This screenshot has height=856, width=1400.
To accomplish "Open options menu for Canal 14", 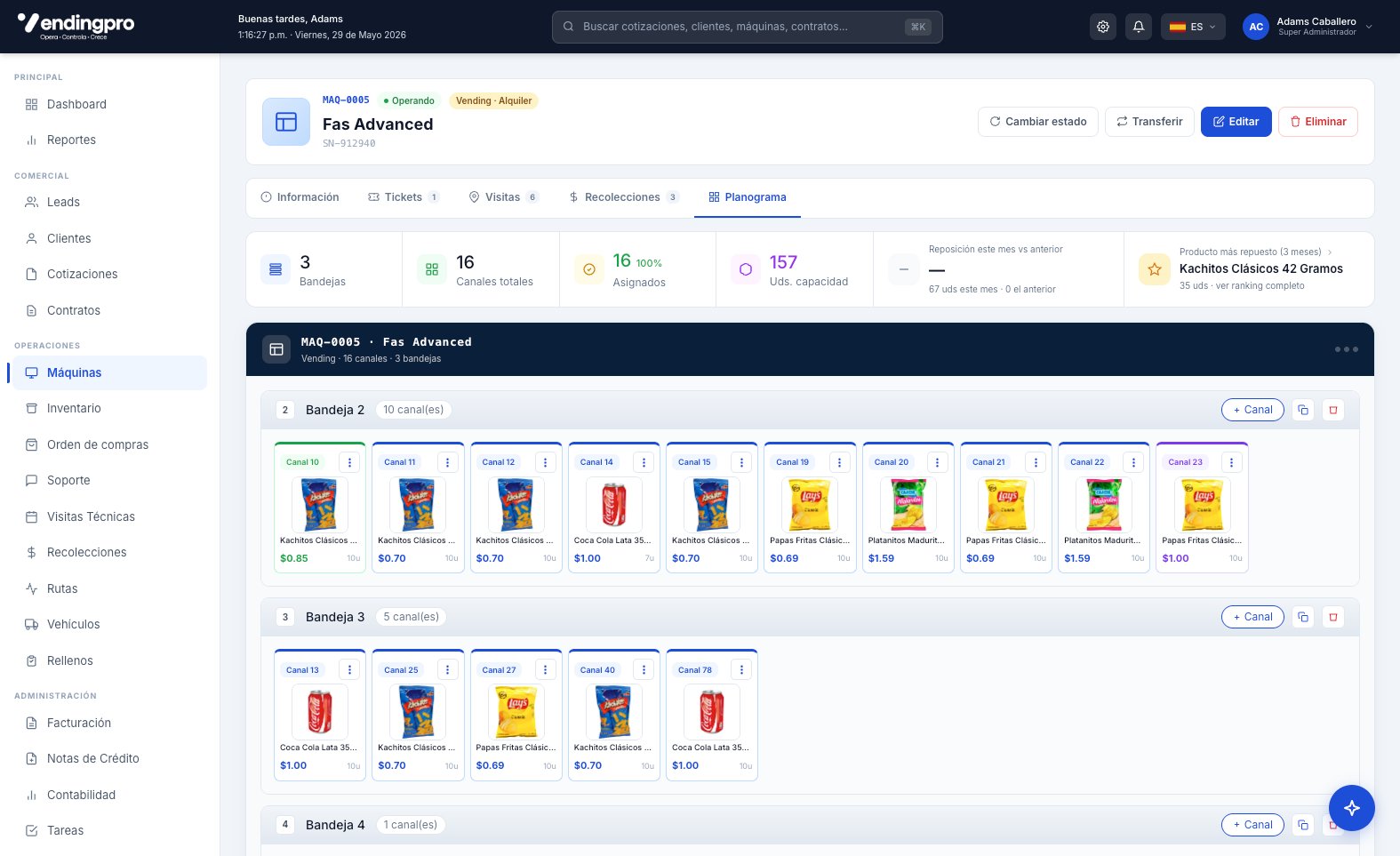I will click(644, 462).
